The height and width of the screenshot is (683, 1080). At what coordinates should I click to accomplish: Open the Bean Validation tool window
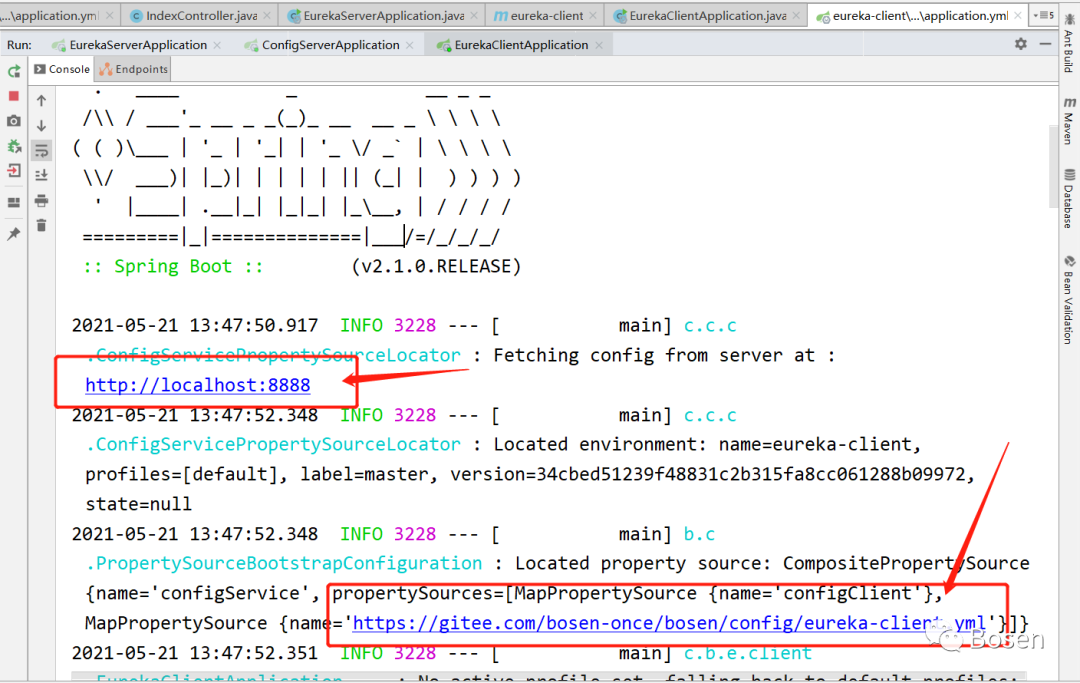1069,300
